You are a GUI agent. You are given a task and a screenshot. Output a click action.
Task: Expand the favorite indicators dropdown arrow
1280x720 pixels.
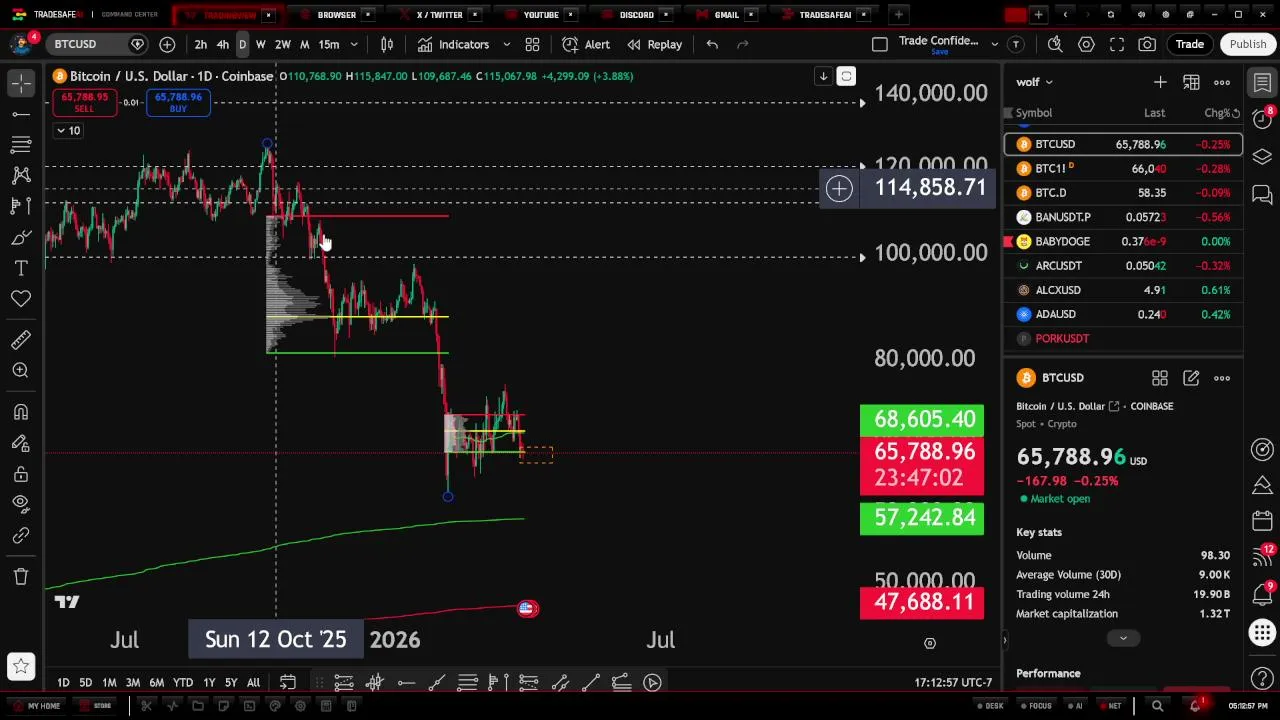[x=506, y=44]
